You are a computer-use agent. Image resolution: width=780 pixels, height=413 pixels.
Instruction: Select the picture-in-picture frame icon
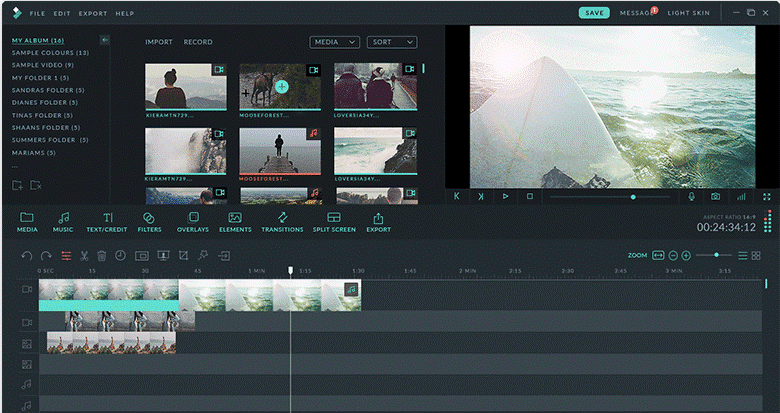click(x=142, y=256)
